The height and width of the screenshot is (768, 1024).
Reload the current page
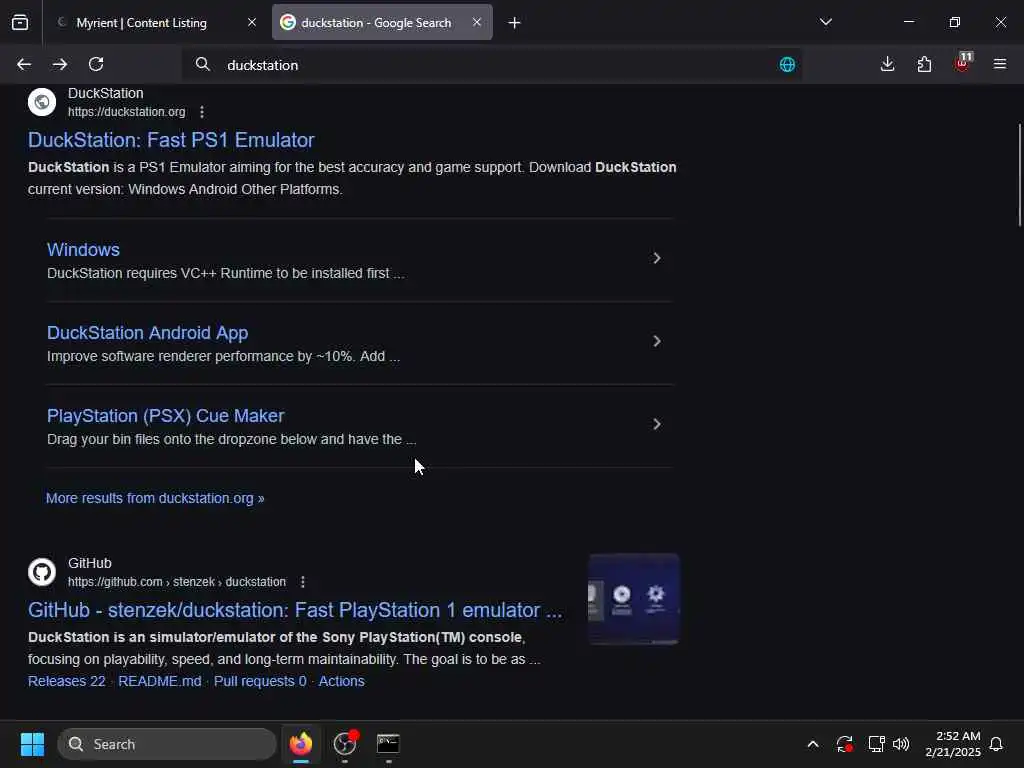pyautogui.click(x=96, y=64)
